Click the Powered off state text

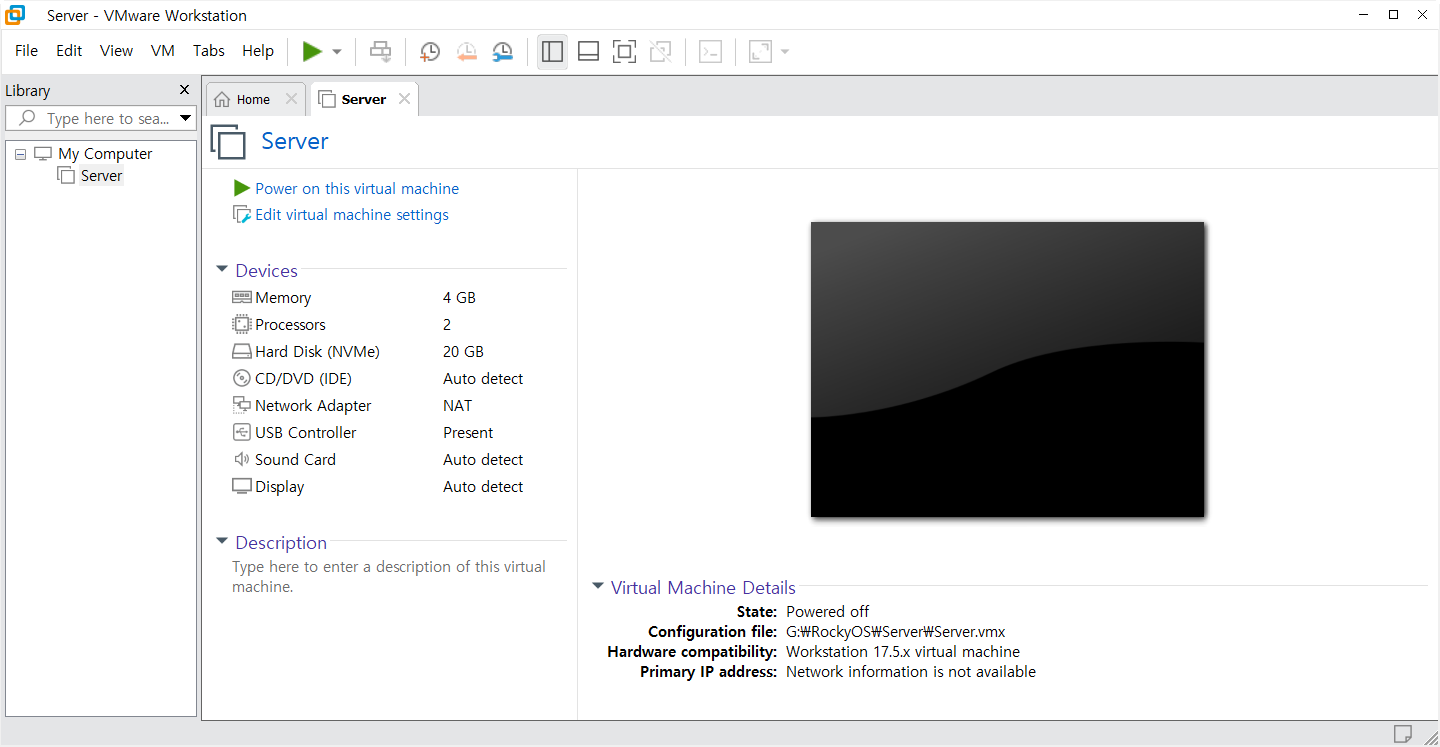(828, 612)
